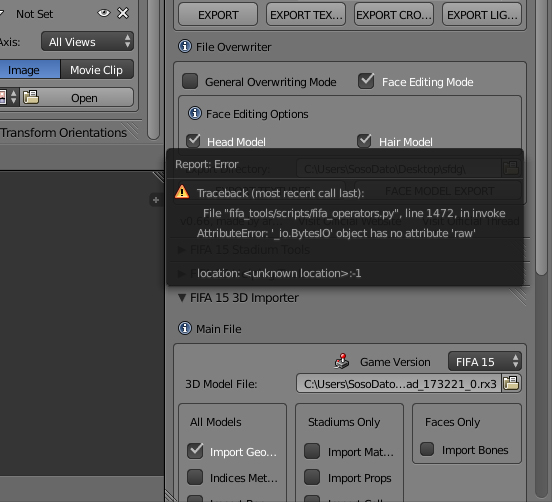Click the Game Version joystick icon
552x502 pixels.
pyautogui.click(x=341, y=361)
